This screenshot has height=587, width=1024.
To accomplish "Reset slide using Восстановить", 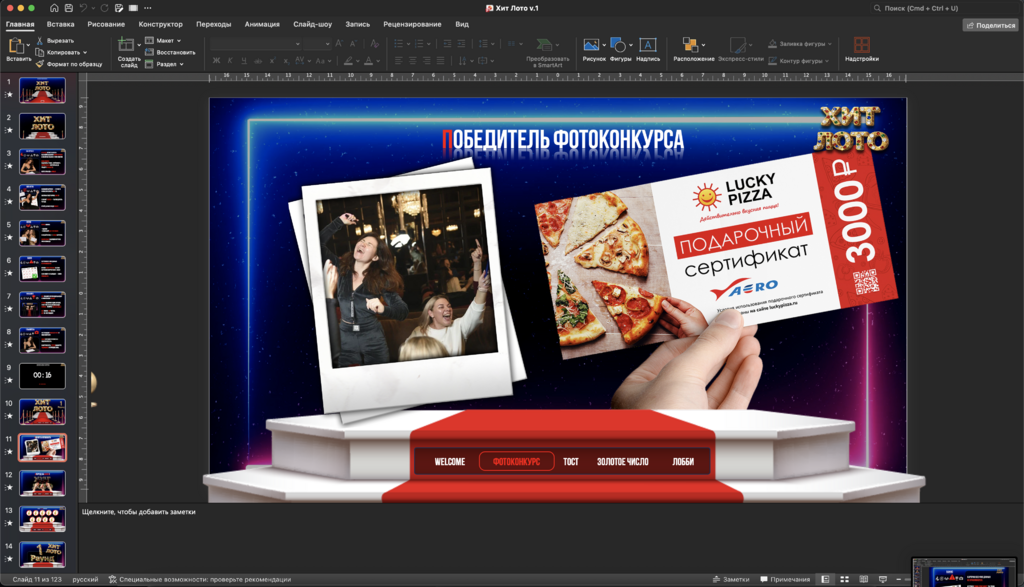I will point(170,52).
